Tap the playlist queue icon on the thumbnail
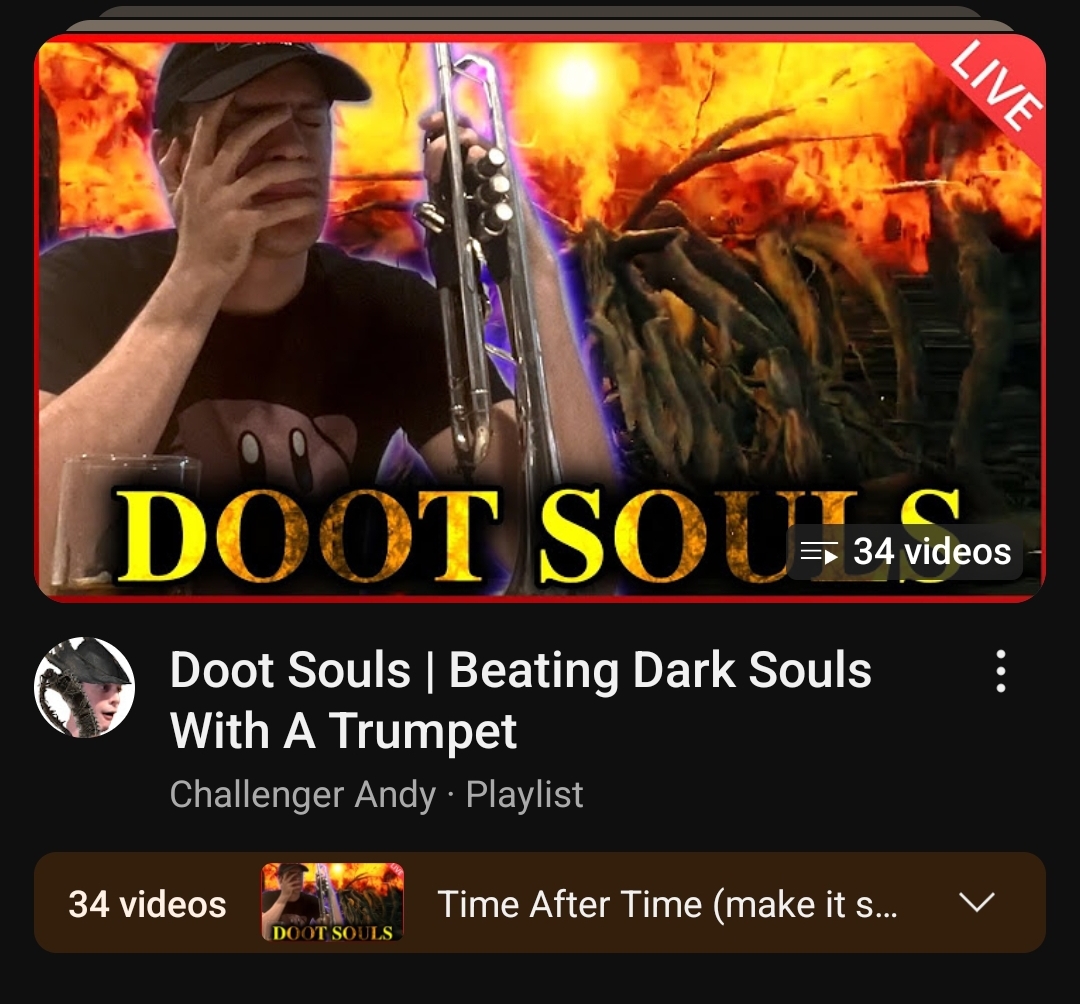Screen dimensions: 1080x1004 click(819, 552)
